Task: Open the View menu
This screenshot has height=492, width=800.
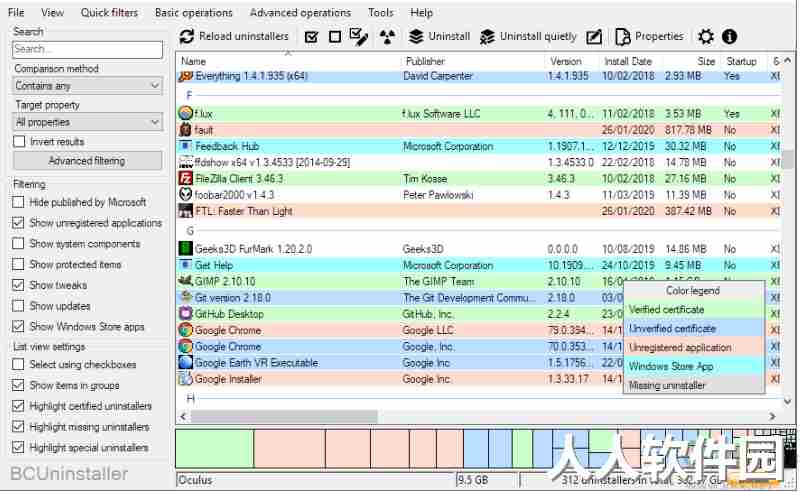Action: pyautogui.click(x=52, y=12)
